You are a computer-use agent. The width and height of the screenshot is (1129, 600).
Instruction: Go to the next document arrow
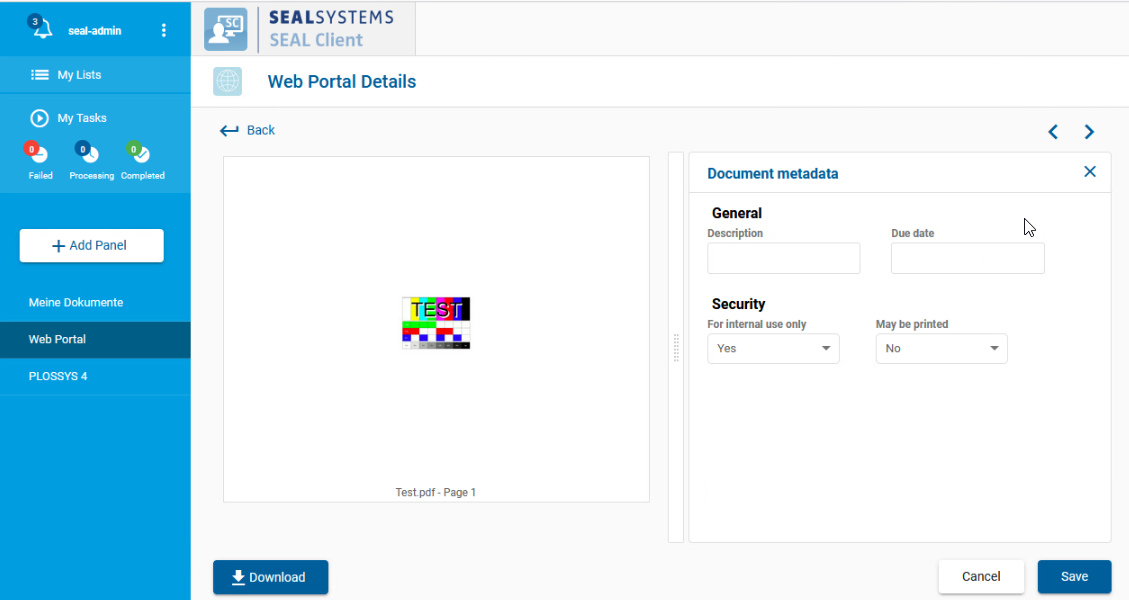[1089, 132]
